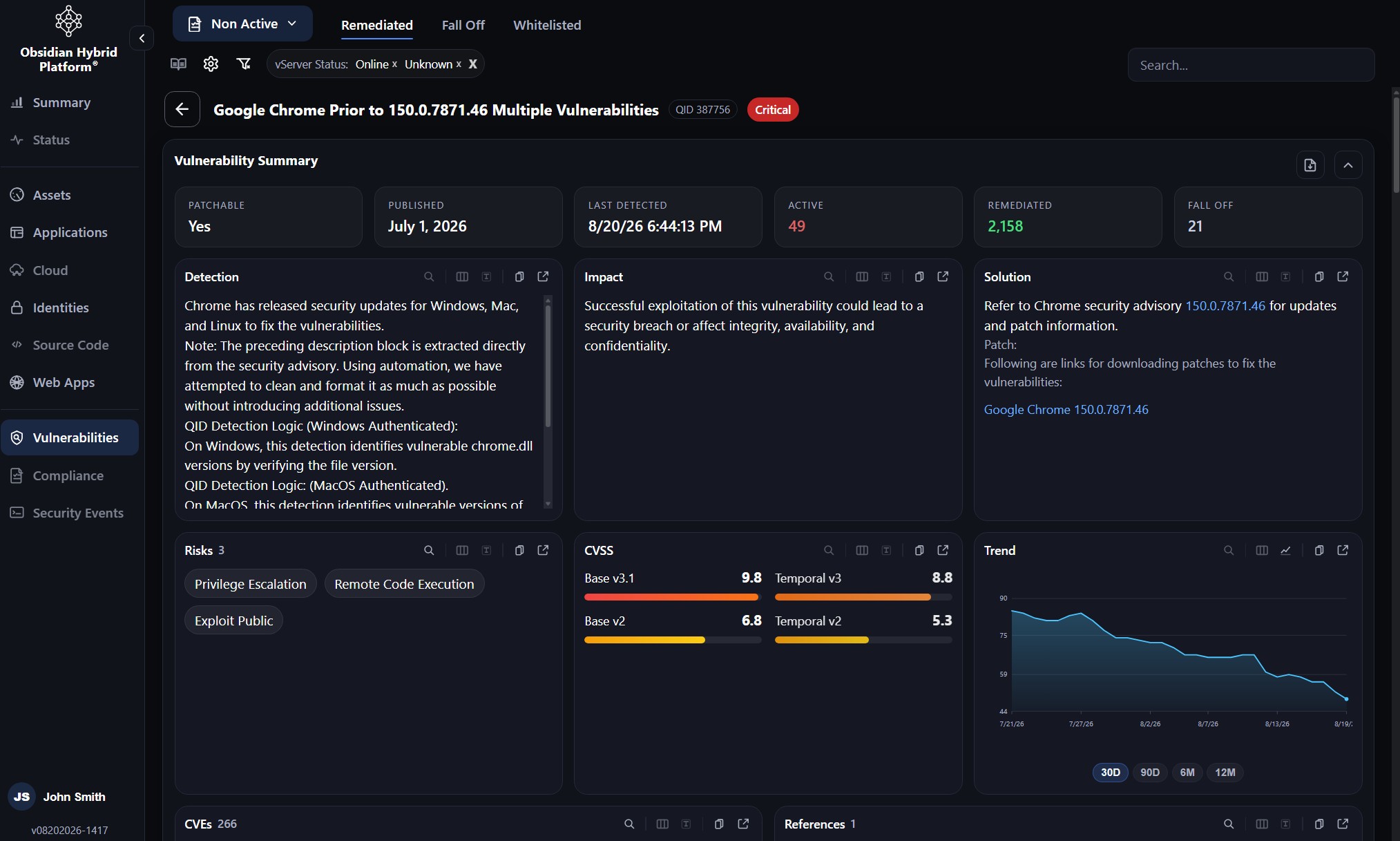Pop out the Risks panel
The height and width of the screenshot is (841, 1400).
544,550
